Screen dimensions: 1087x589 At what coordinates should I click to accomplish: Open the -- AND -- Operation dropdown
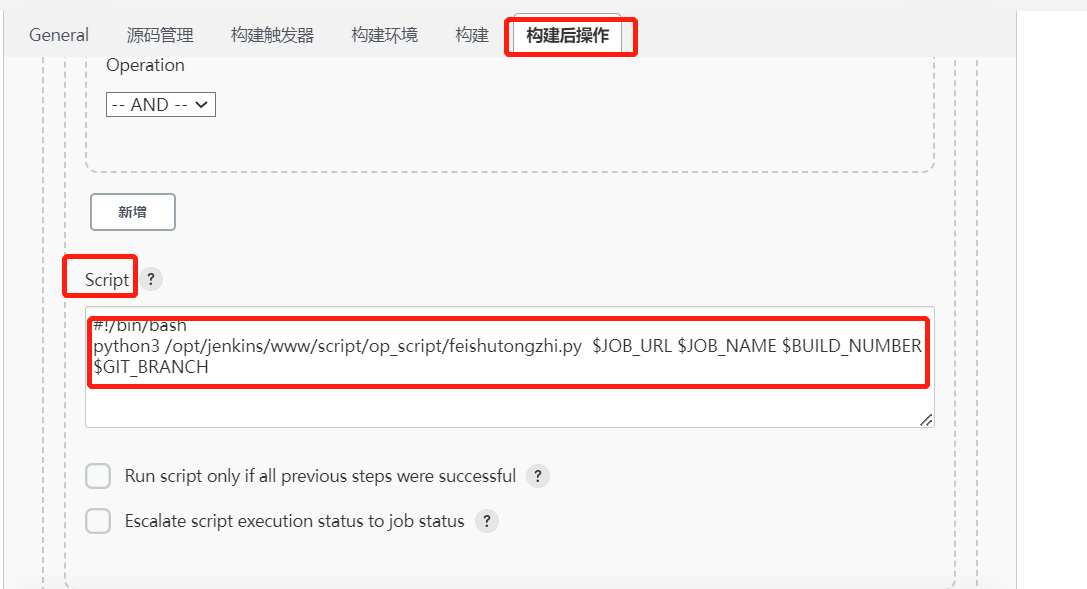[x=161, y=104]
